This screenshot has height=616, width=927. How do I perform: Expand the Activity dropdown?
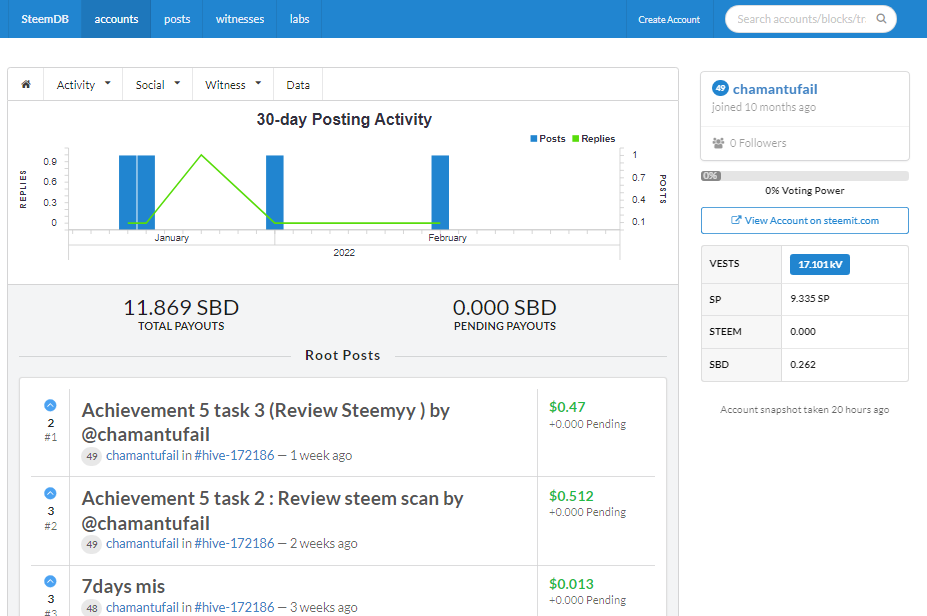[x=83, y=85]
